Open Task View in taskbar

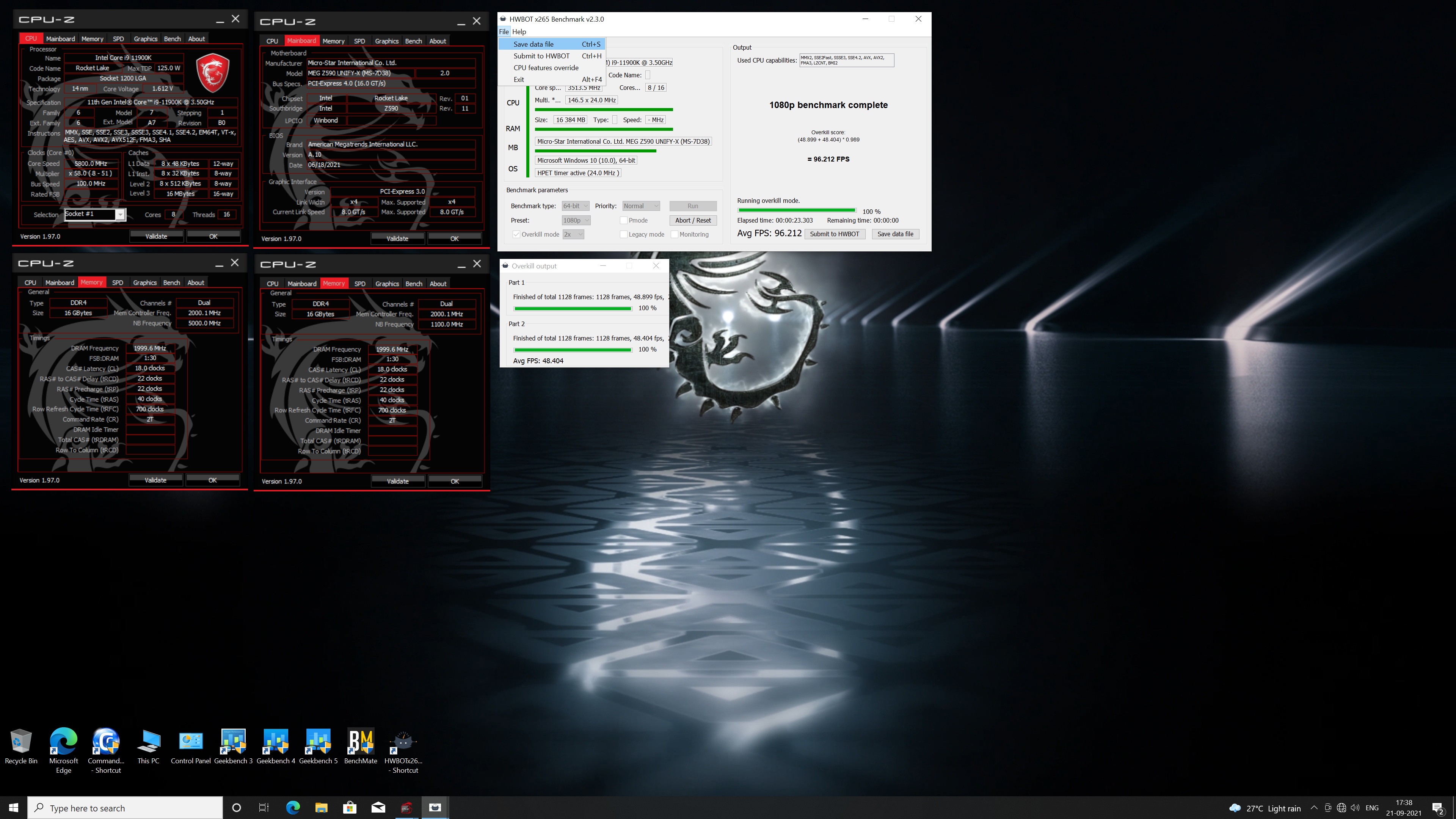[264, 808]
